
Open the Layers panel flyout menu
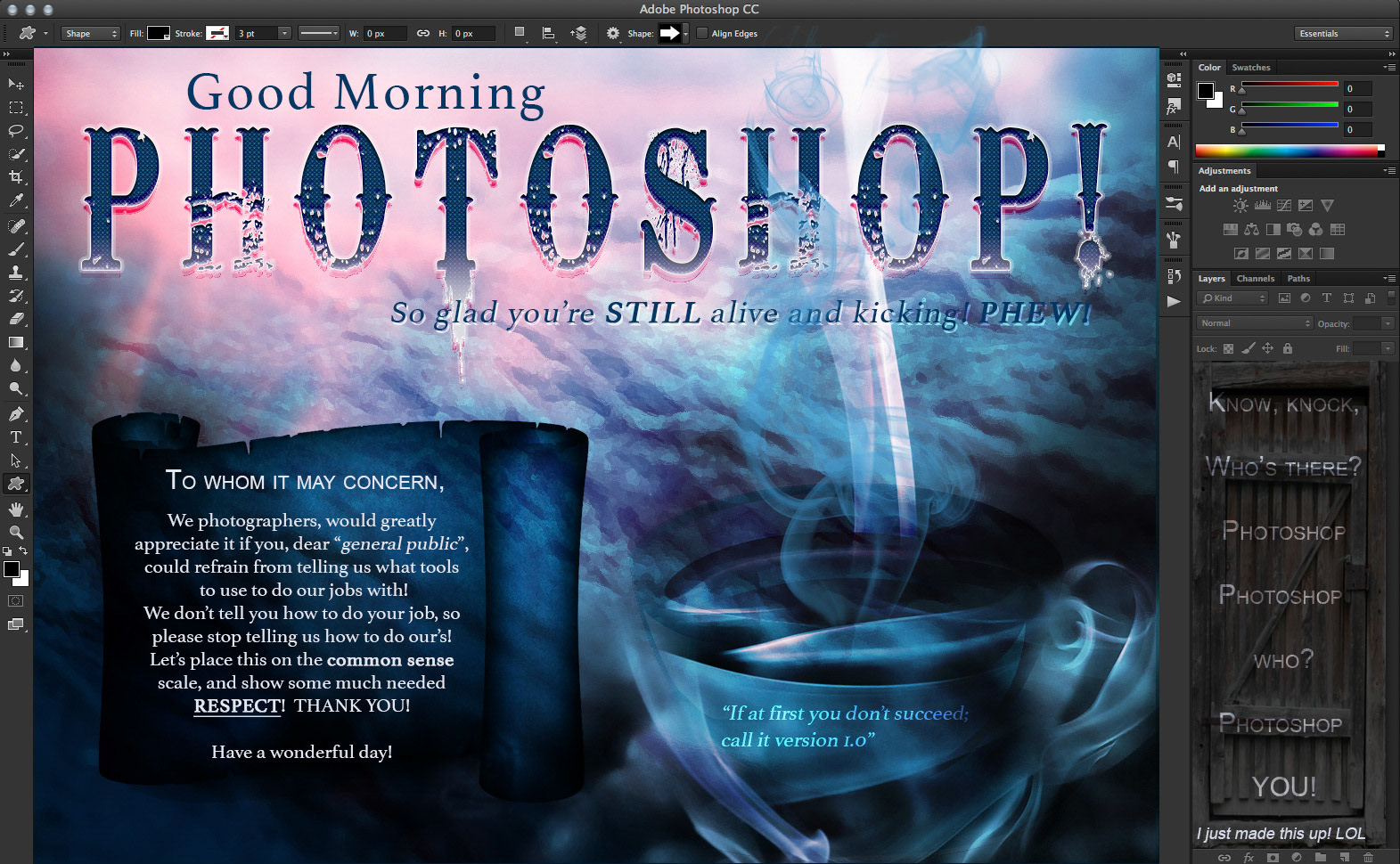click(x=1389, y=279)
